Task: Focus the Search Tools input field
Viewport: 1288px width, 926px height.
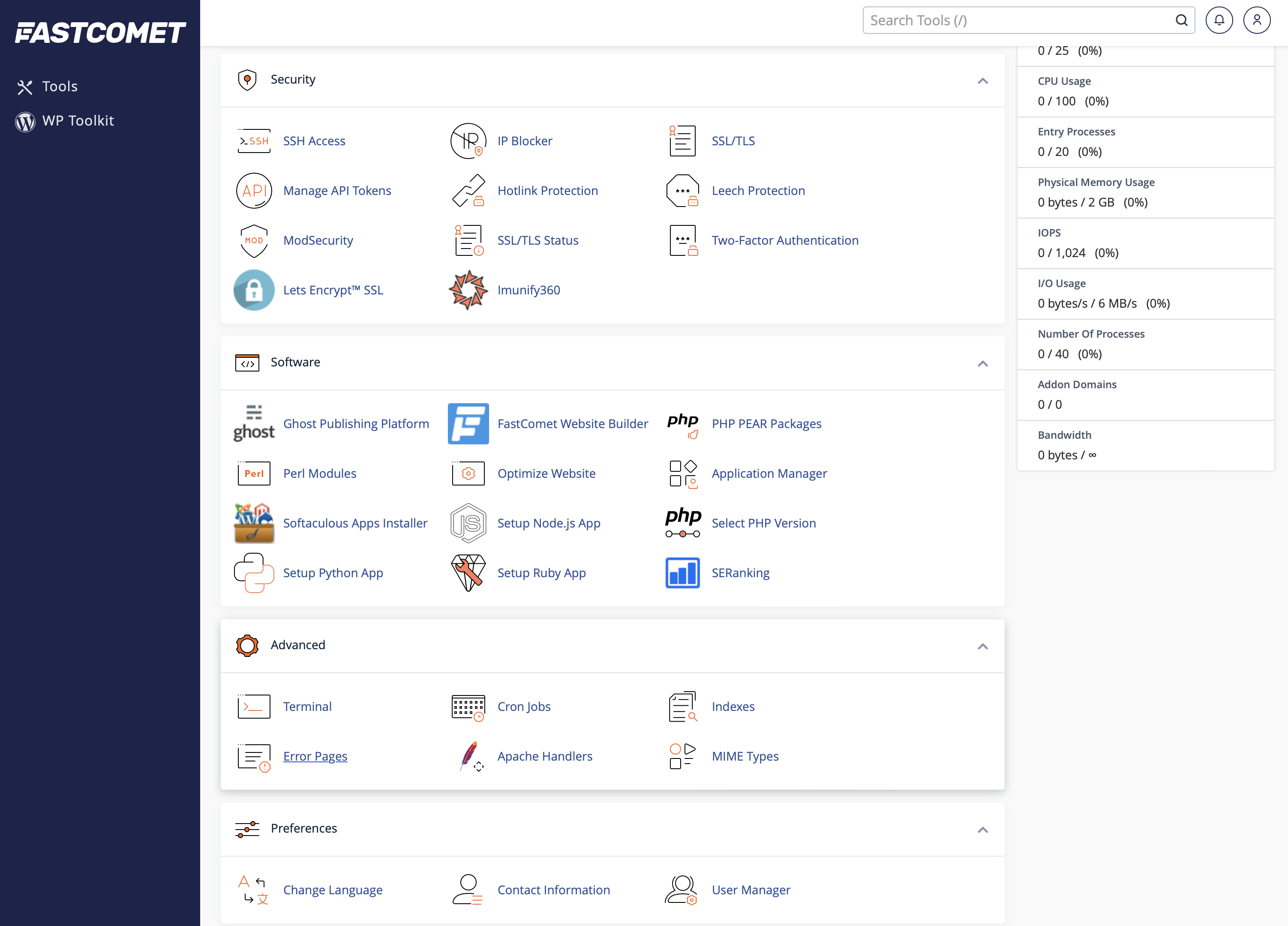Action: click(1019, 21)
